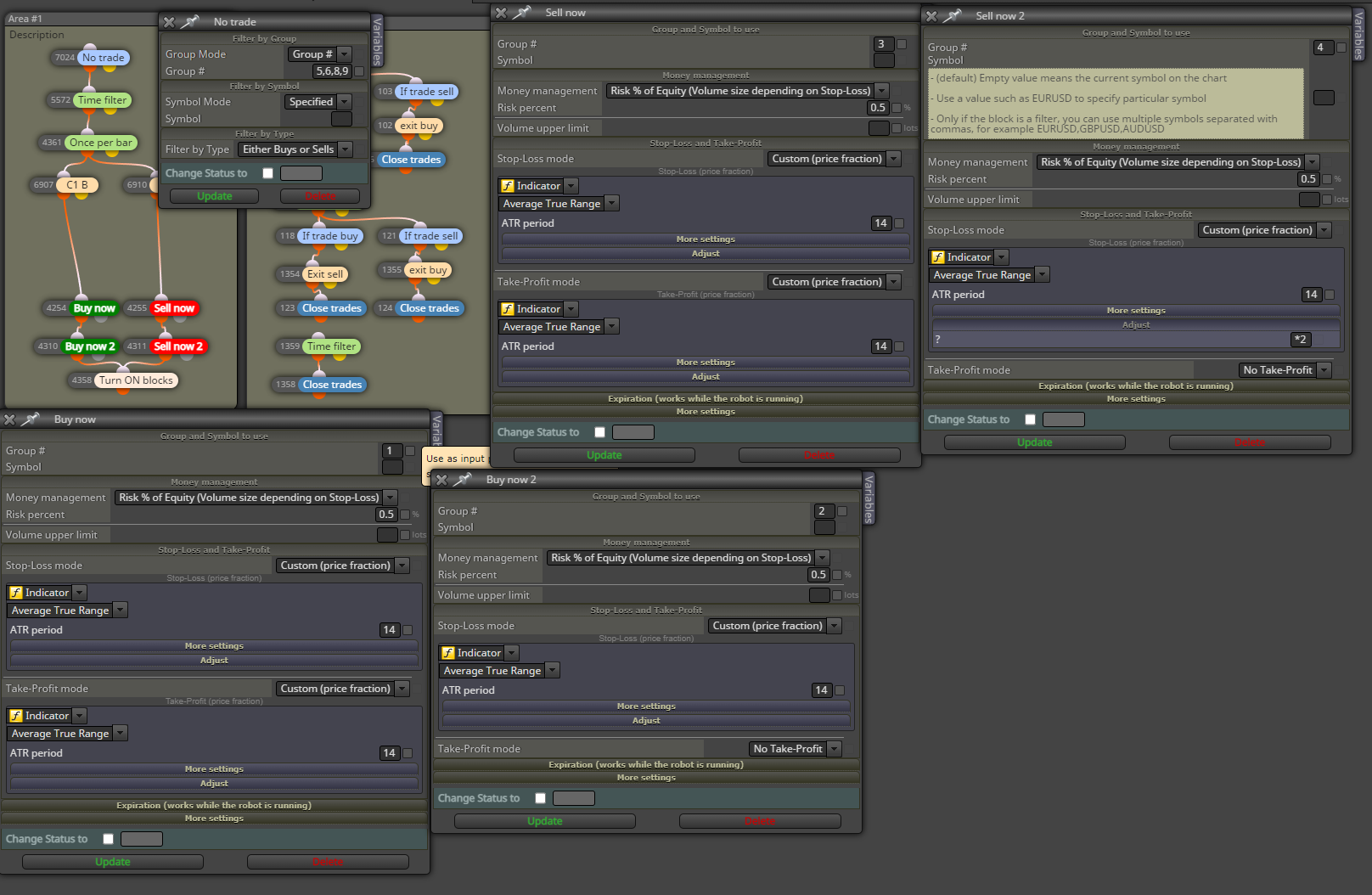Select the Buy now 2 block 4310
Image resolution: width=1372 pixels, height=895 pixels.
click(90, 346)
